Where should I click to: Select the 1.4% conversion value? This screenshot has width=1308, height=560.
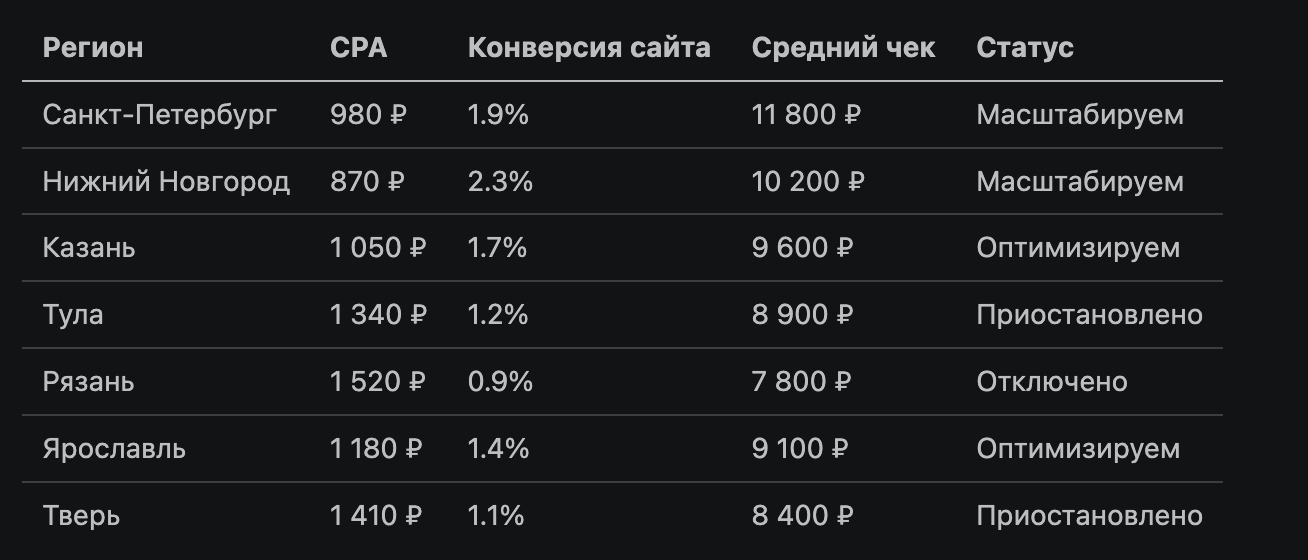click(498, 449)
